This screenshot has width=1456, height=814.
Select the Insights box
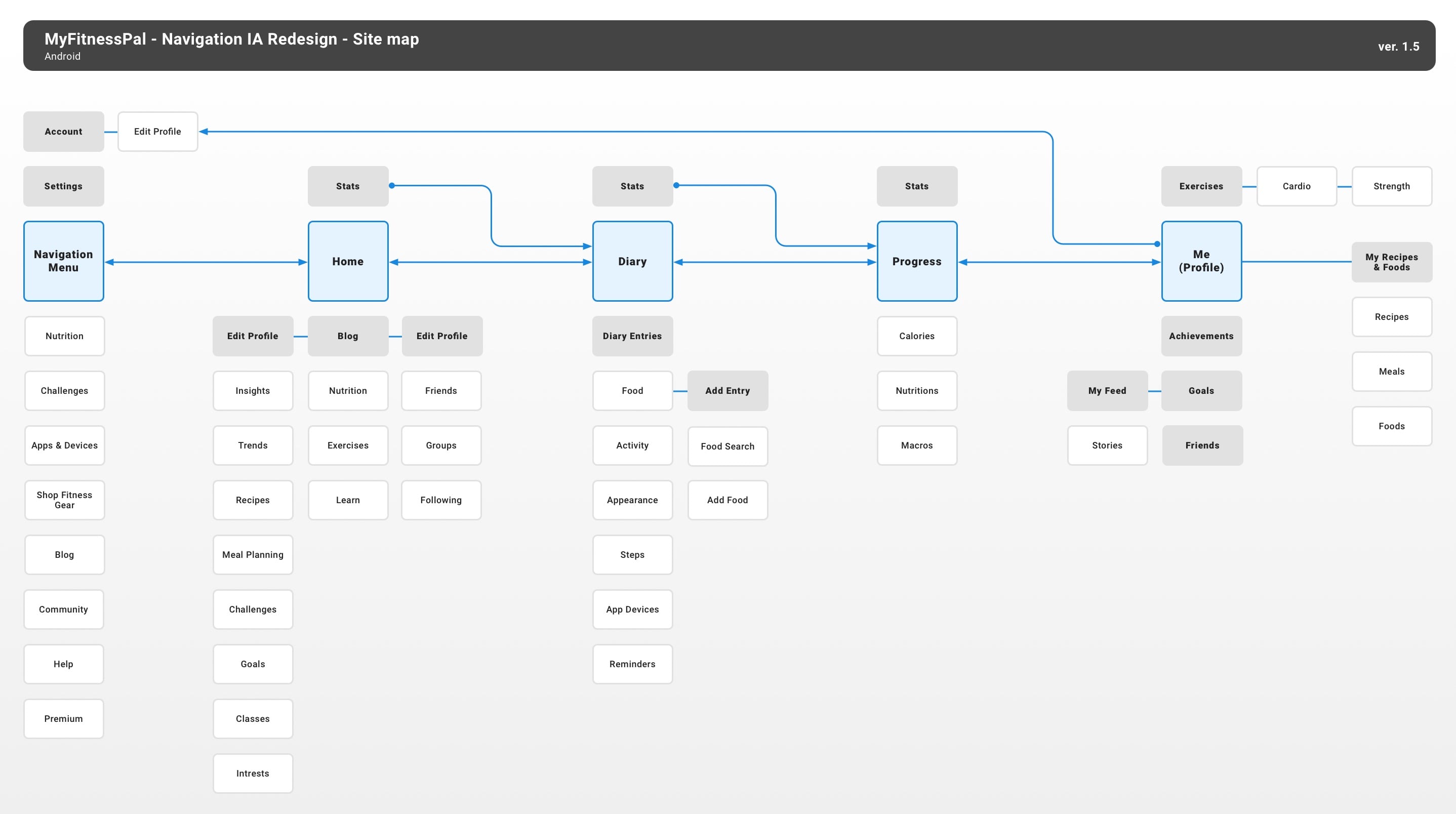click(x=253, y=391)
